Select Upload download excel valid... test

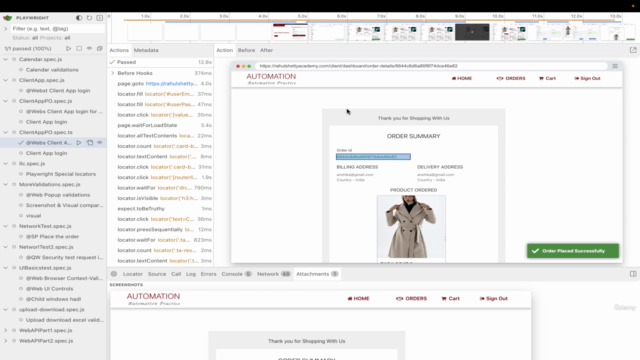64,320
